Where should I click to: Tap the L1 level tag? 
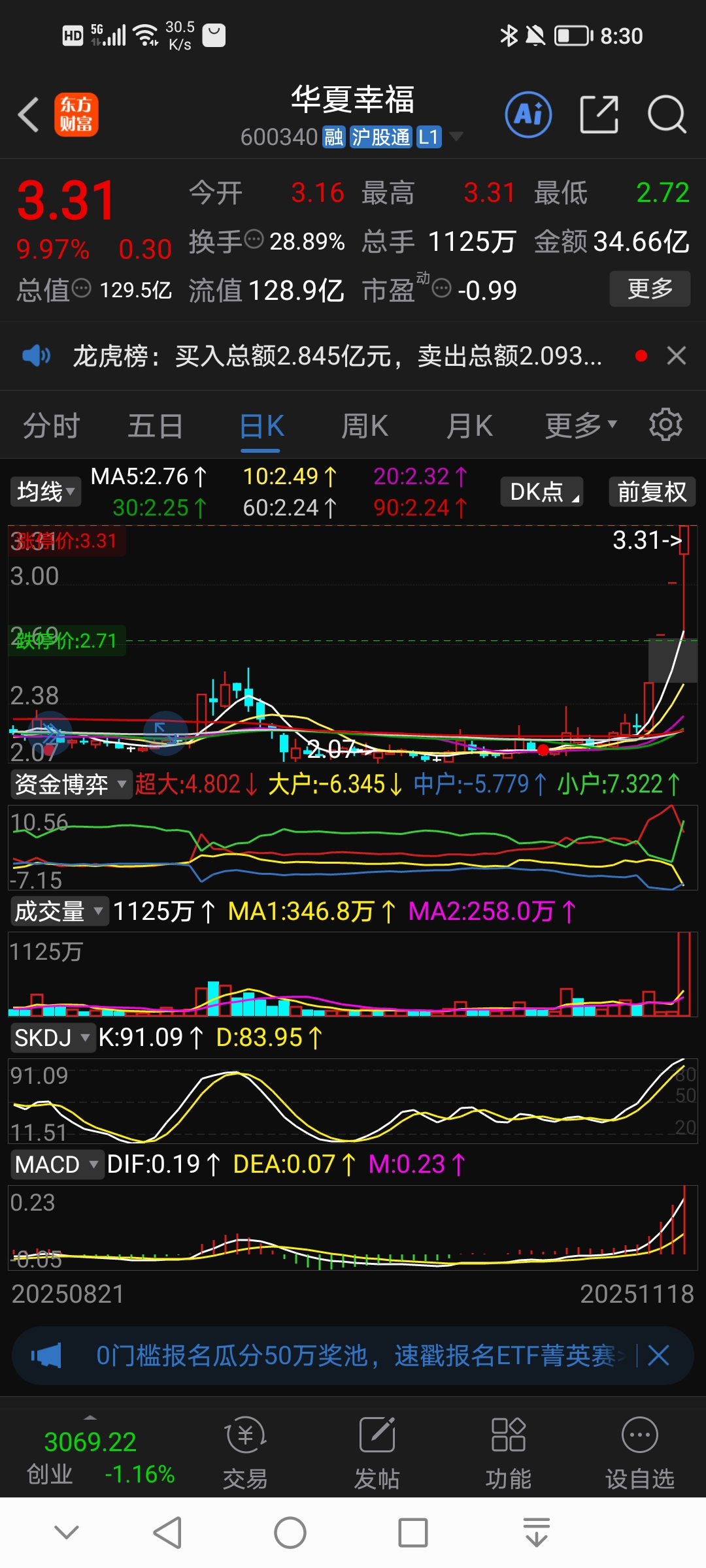(428, 137)
